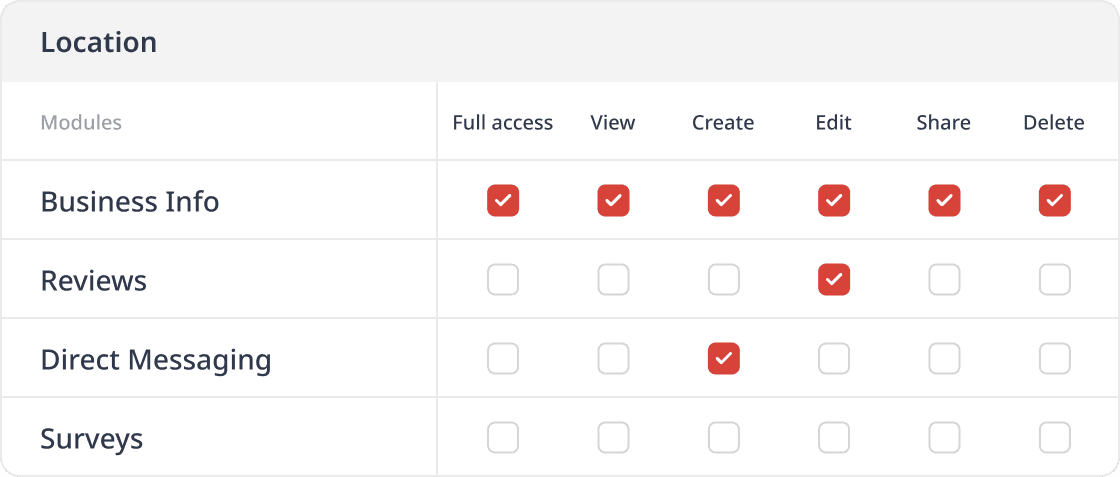This screenshot has width=1120, height=477.
Task: Enable Full access for Reviews
Action: tap(503, 280)
